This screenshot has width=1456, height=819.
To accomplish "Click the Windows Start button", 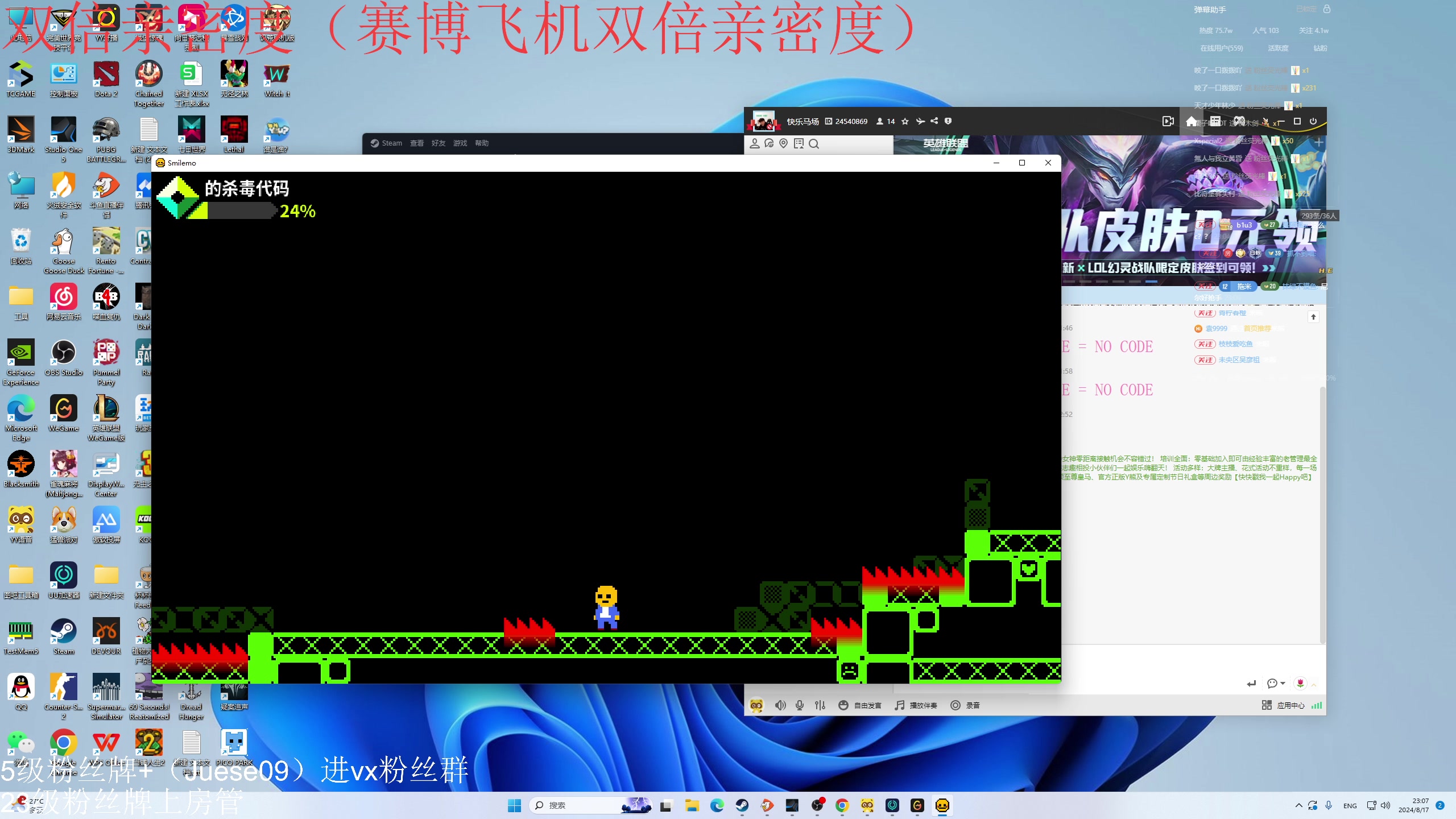I will tap(514, 805).
